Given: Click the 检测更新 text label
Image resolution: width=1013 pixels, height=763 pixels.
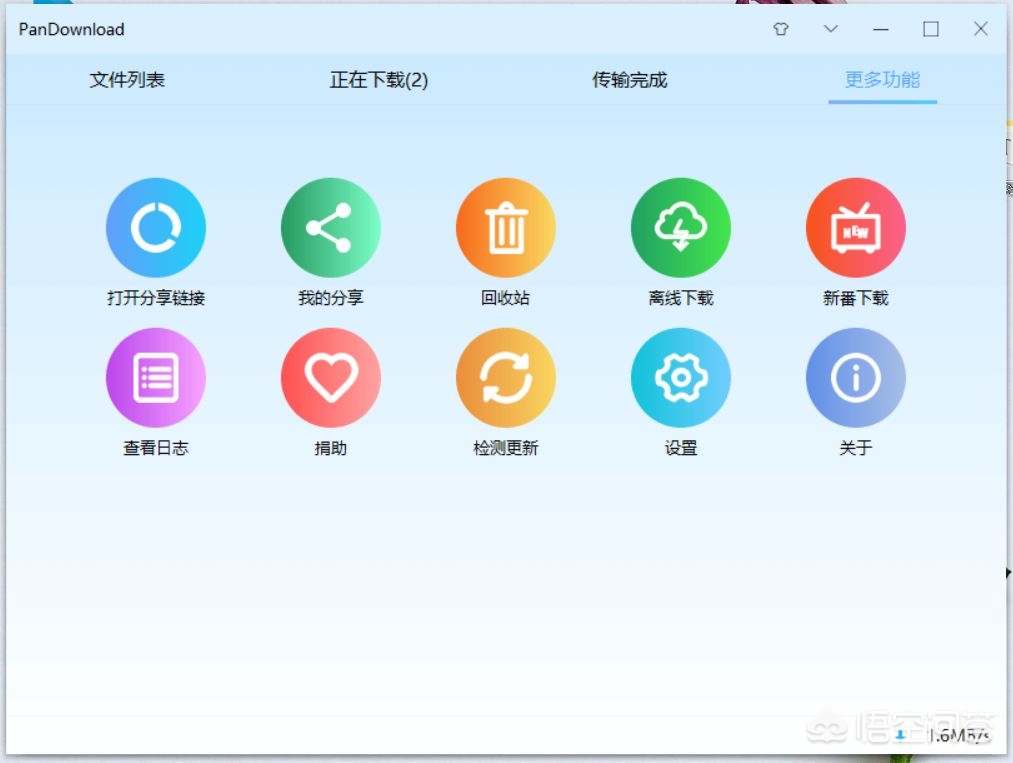Looking at the screenshot, I should click(x=506, y=448).
